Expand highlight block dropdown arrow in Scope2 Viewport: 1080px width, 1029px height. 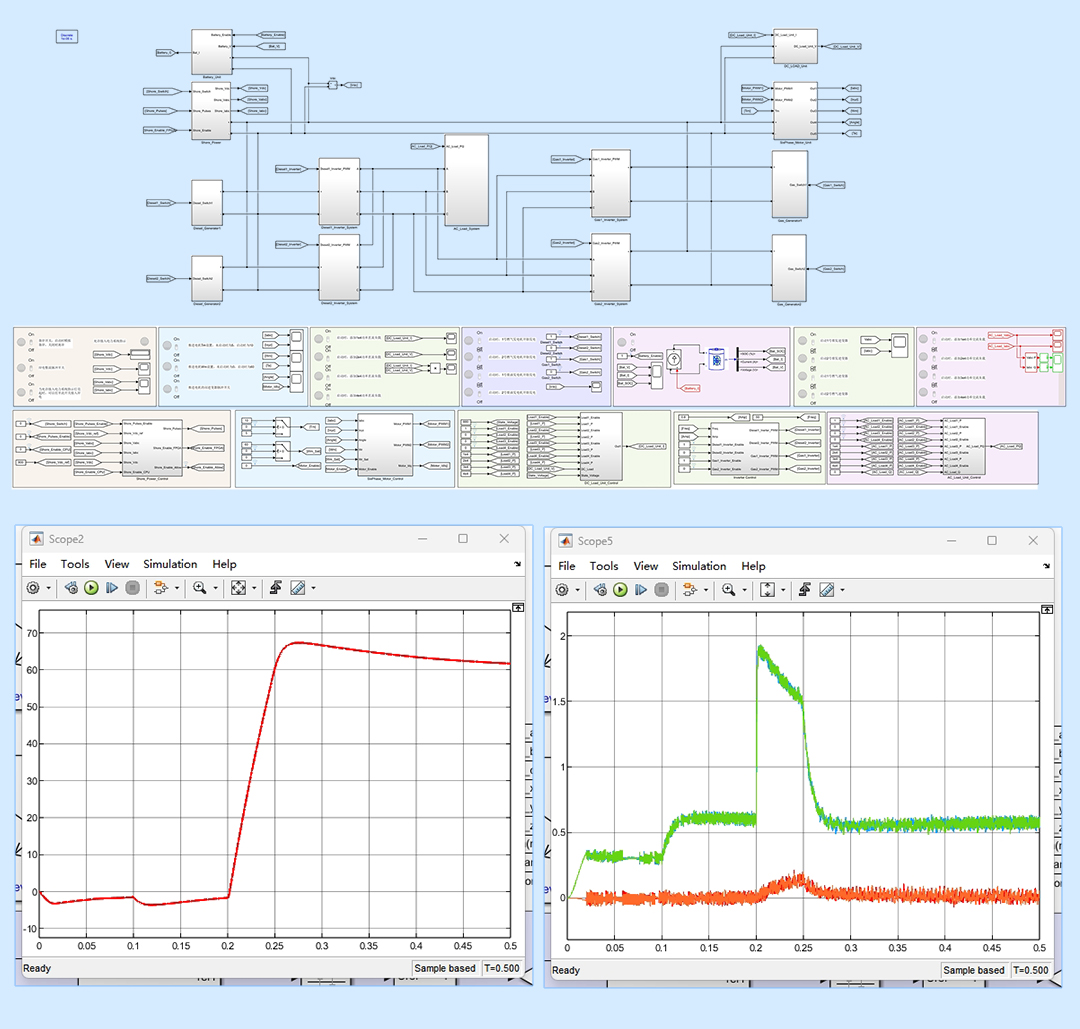pos(177,588)
